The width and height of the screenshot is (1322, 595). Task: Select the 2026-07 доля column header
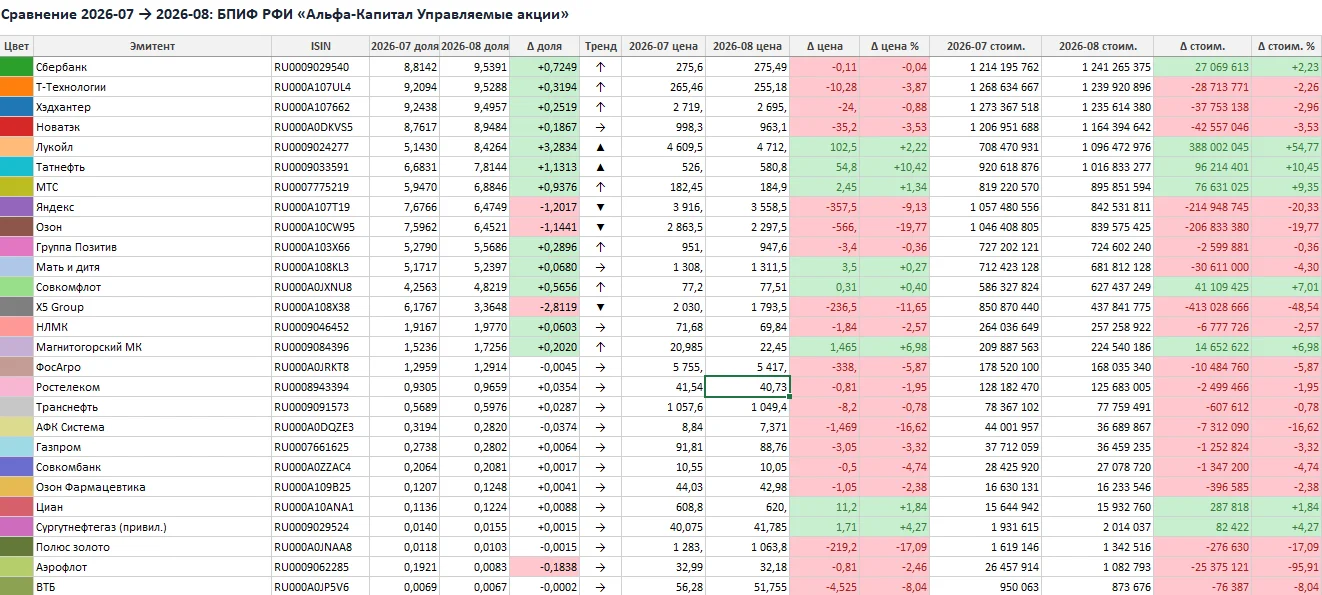click(404, 46)
